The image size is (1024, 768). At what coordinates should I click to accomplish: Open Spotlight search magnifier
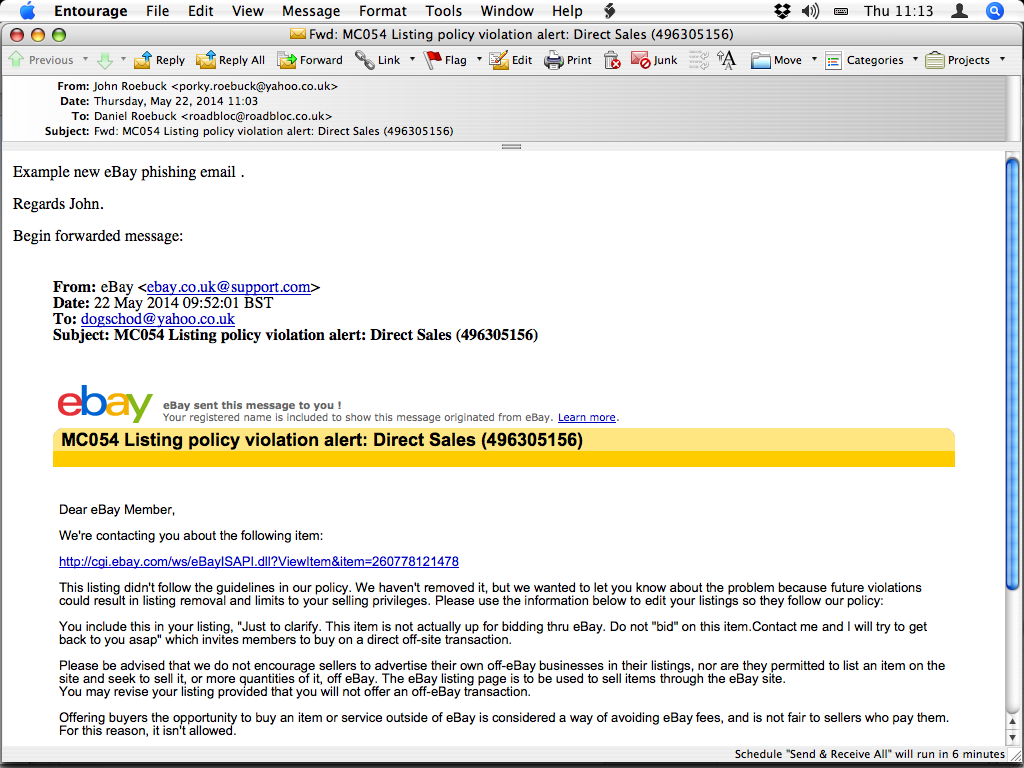click(995, 11)
